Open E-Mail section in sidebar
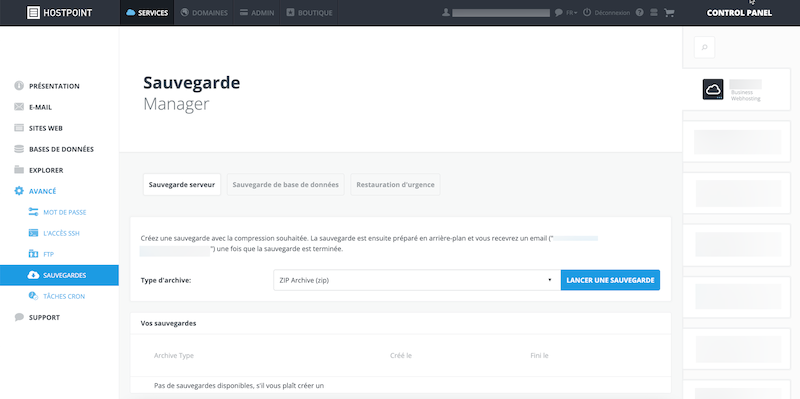The width and height of the screenshot is (800, 399). click(x=40, y=107)
